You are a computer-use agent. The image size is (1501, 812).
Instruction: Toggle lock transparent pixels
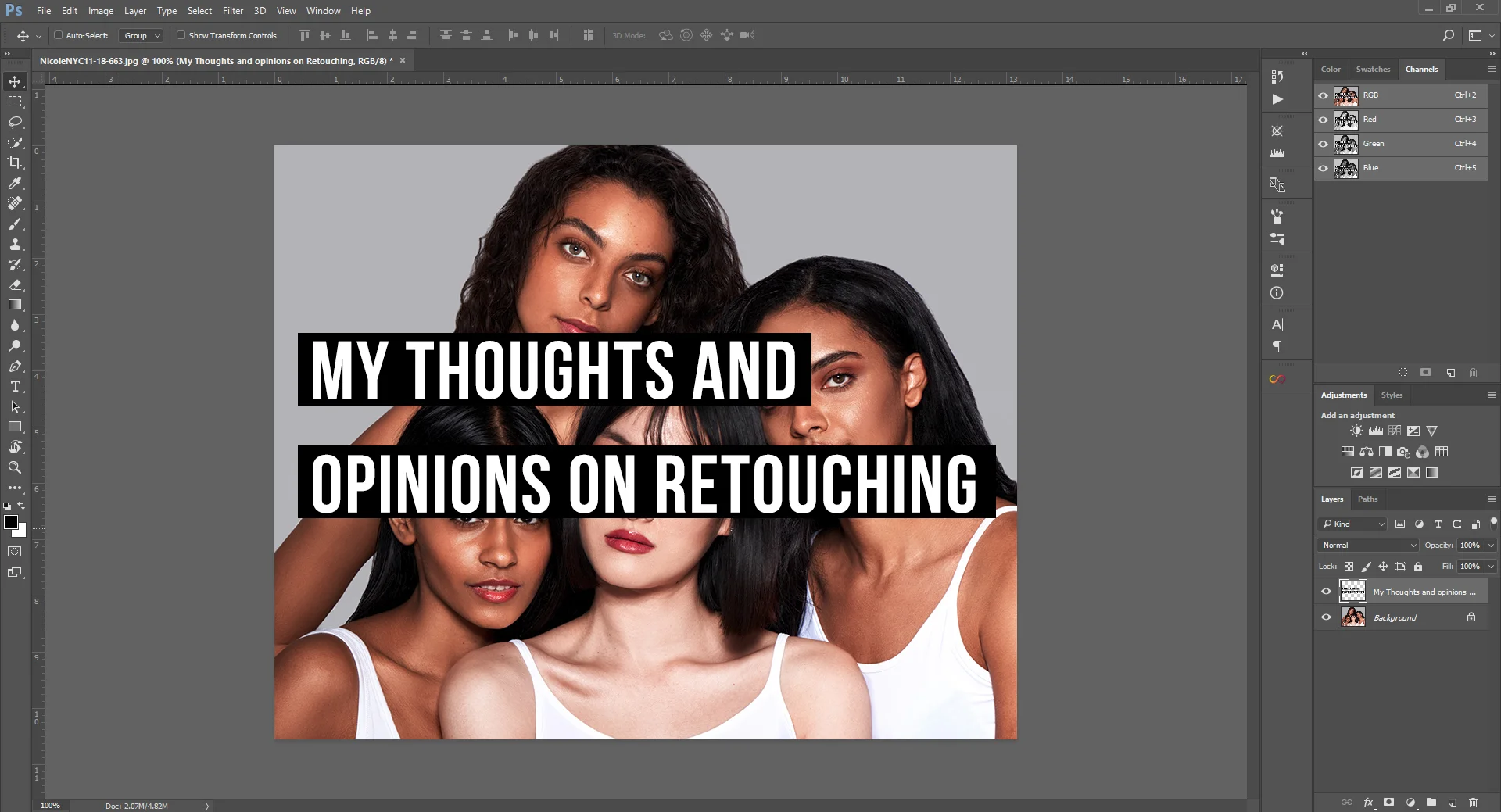pyautogui.click(x=1349, y=567)
